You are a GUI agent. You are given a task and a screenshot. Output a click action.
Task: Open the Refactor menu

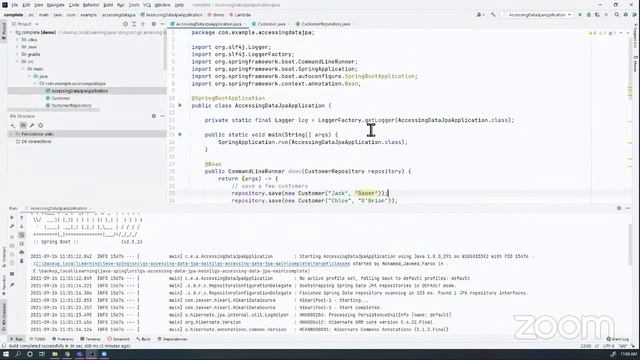(x=91, y=5)
